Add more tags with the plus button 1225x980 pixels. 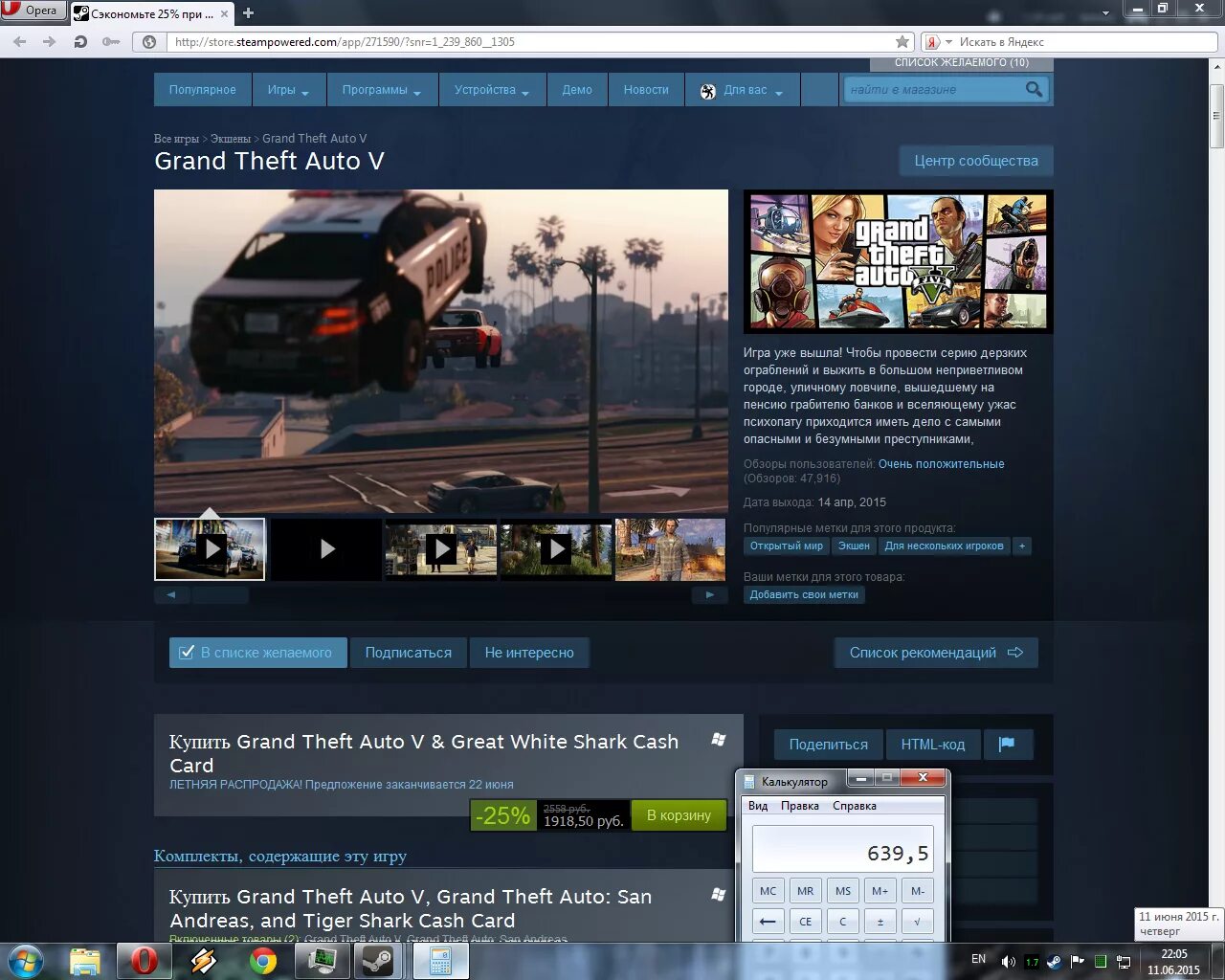[1022, 546]
